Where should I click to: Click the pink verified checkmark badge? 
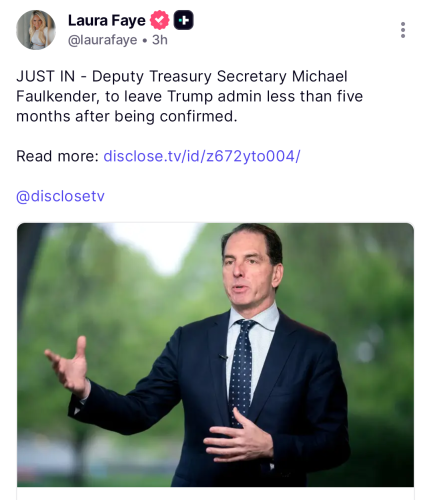click(159, 20)
